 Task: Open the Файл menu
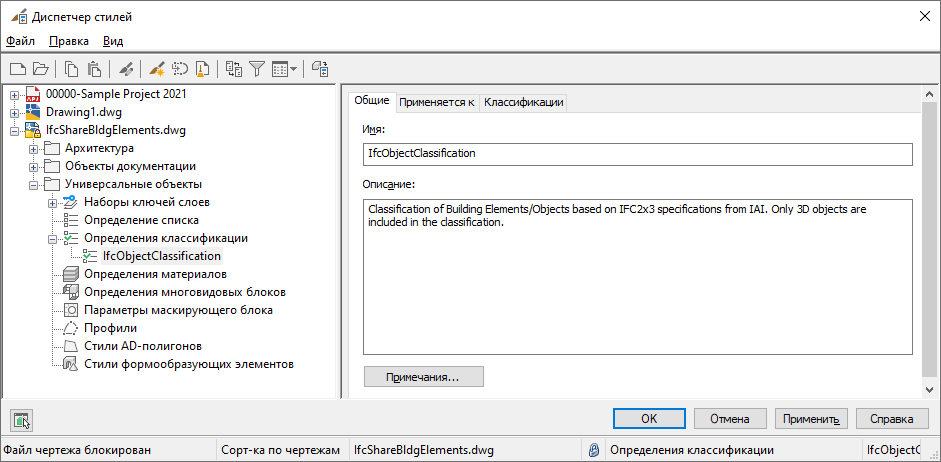(20, 41)
